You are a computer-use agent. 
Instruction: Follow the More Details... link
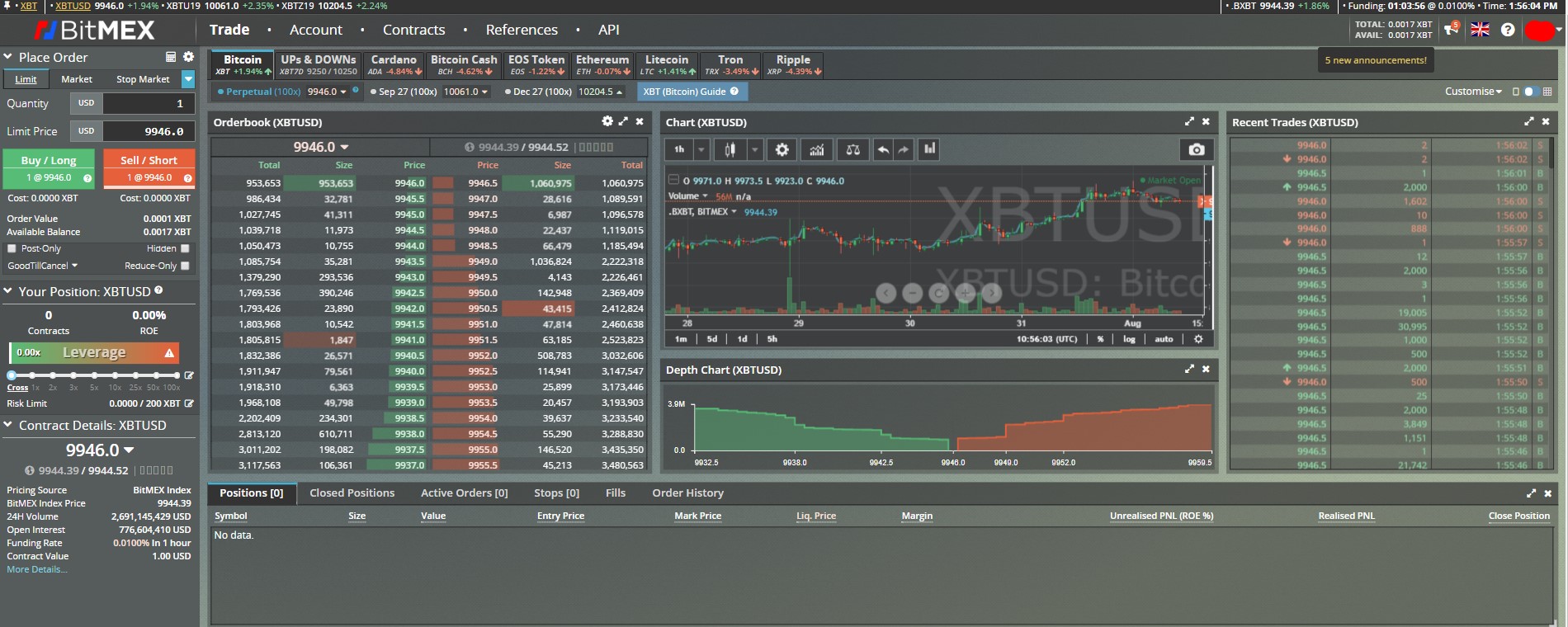[37, 569]
